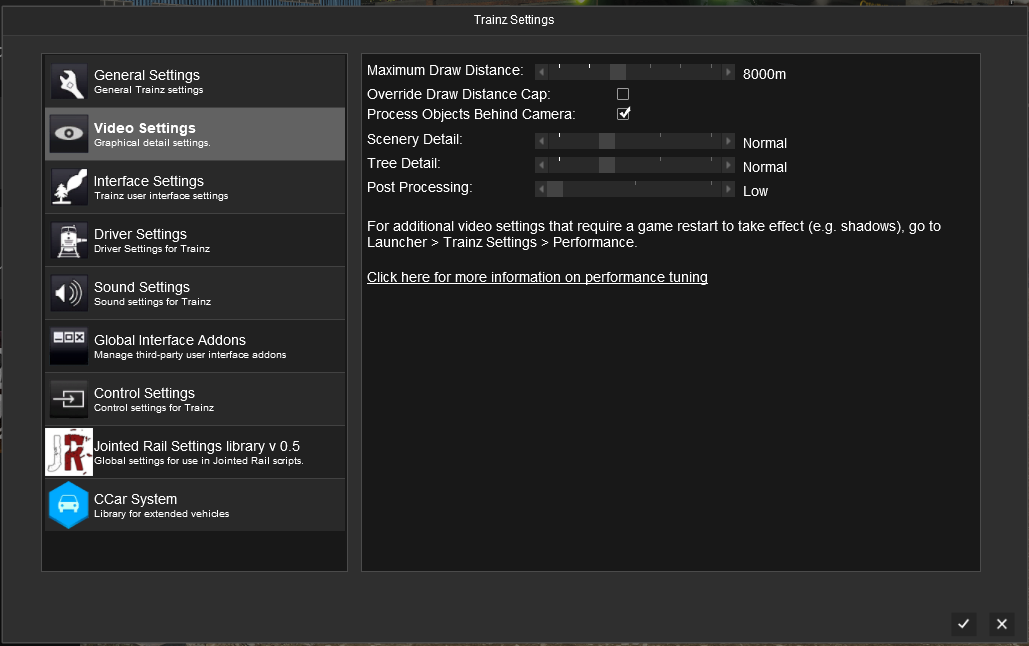This screenshot has width=1029, height=646.
Task: Enable Override Draw Distance Cap checkbox
Action: pyautogui.click(x=623, y=94)
